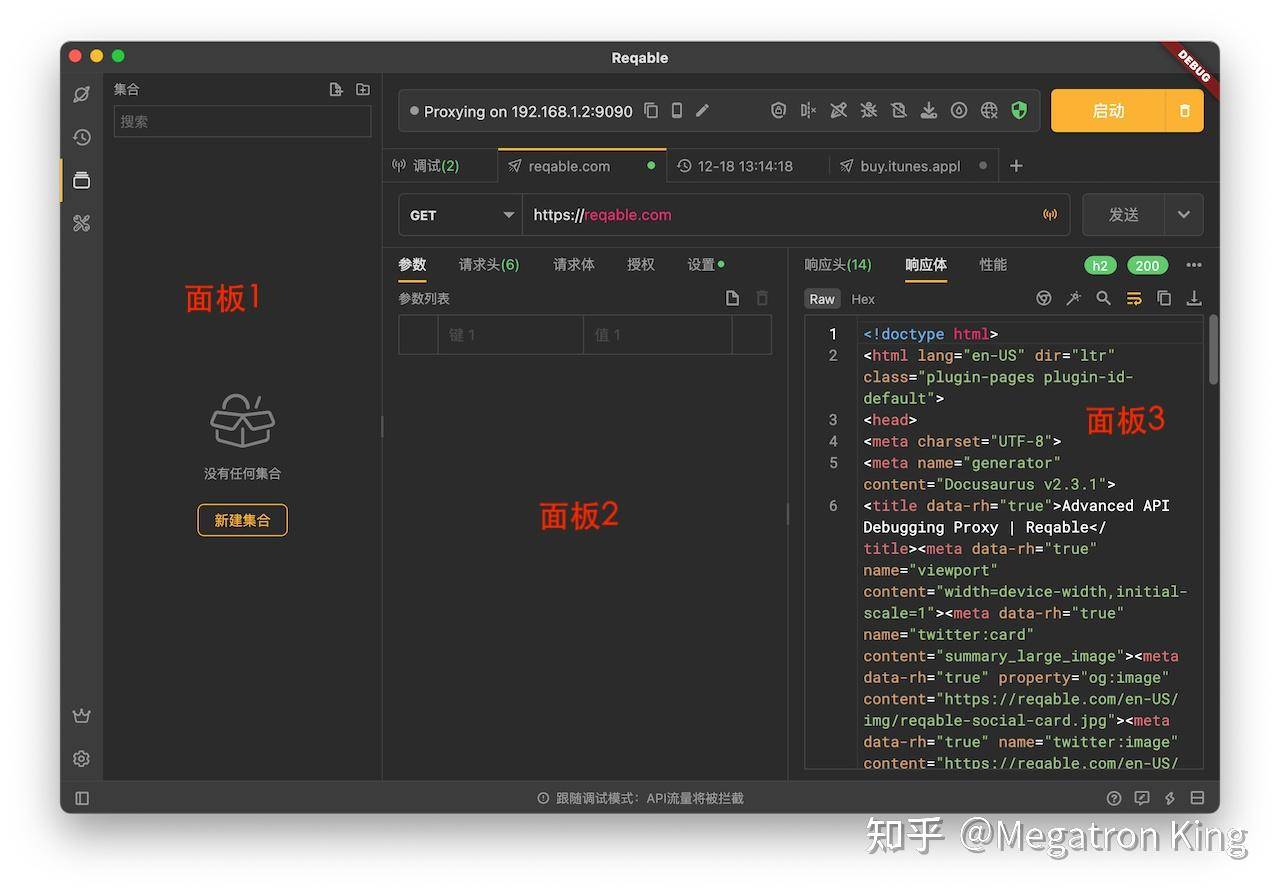Click the breakpoint toolbar icon
The image size is (1280, 893).
[808, 111]
